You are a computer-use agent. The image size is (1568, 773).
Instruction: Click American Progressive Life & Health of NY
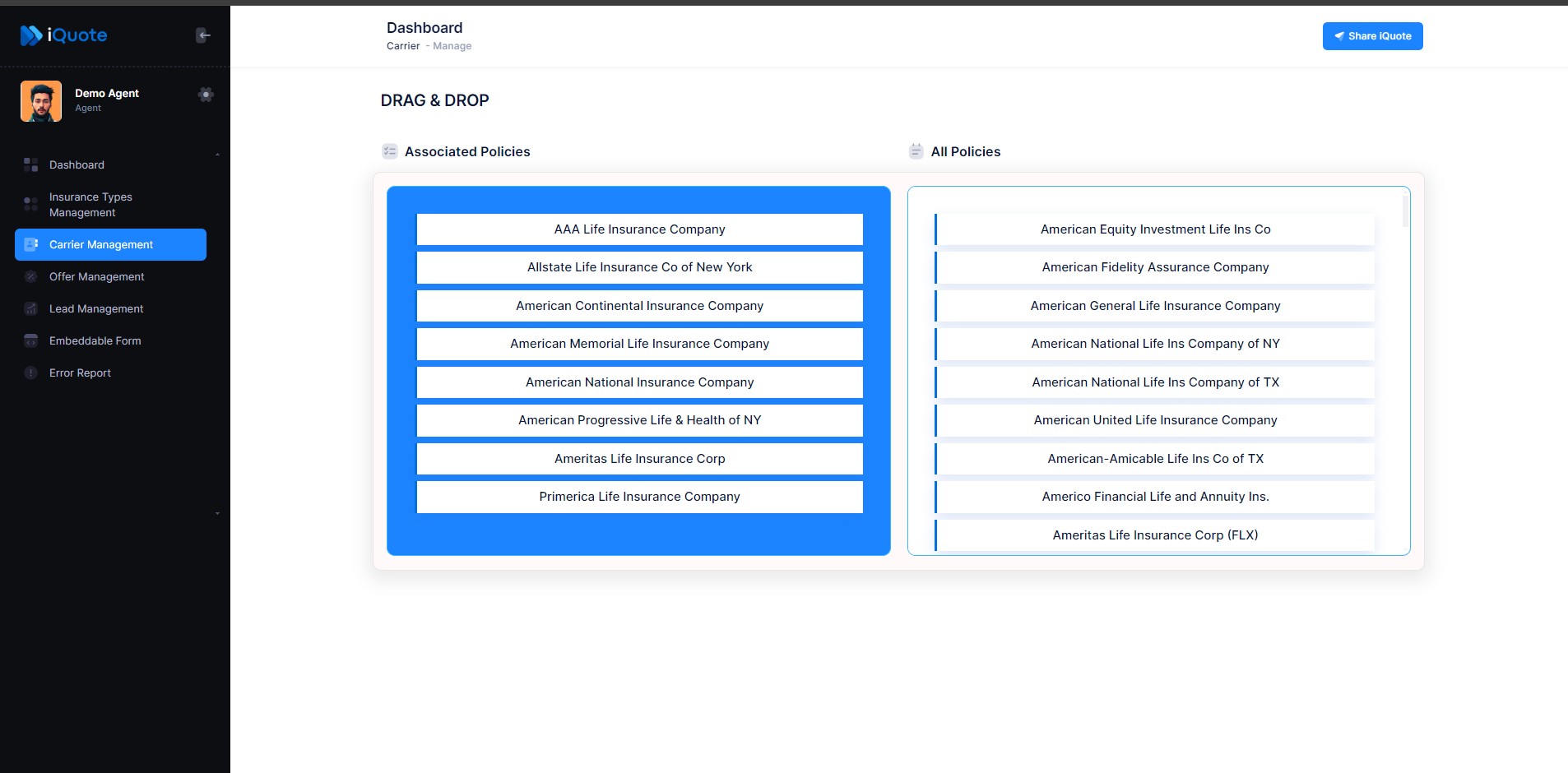tap(640, 420)
